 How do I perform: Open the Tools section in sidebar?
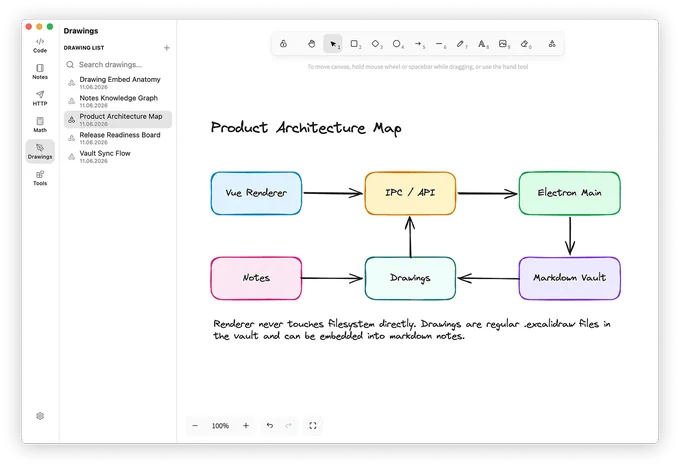(x=40, y=178)
